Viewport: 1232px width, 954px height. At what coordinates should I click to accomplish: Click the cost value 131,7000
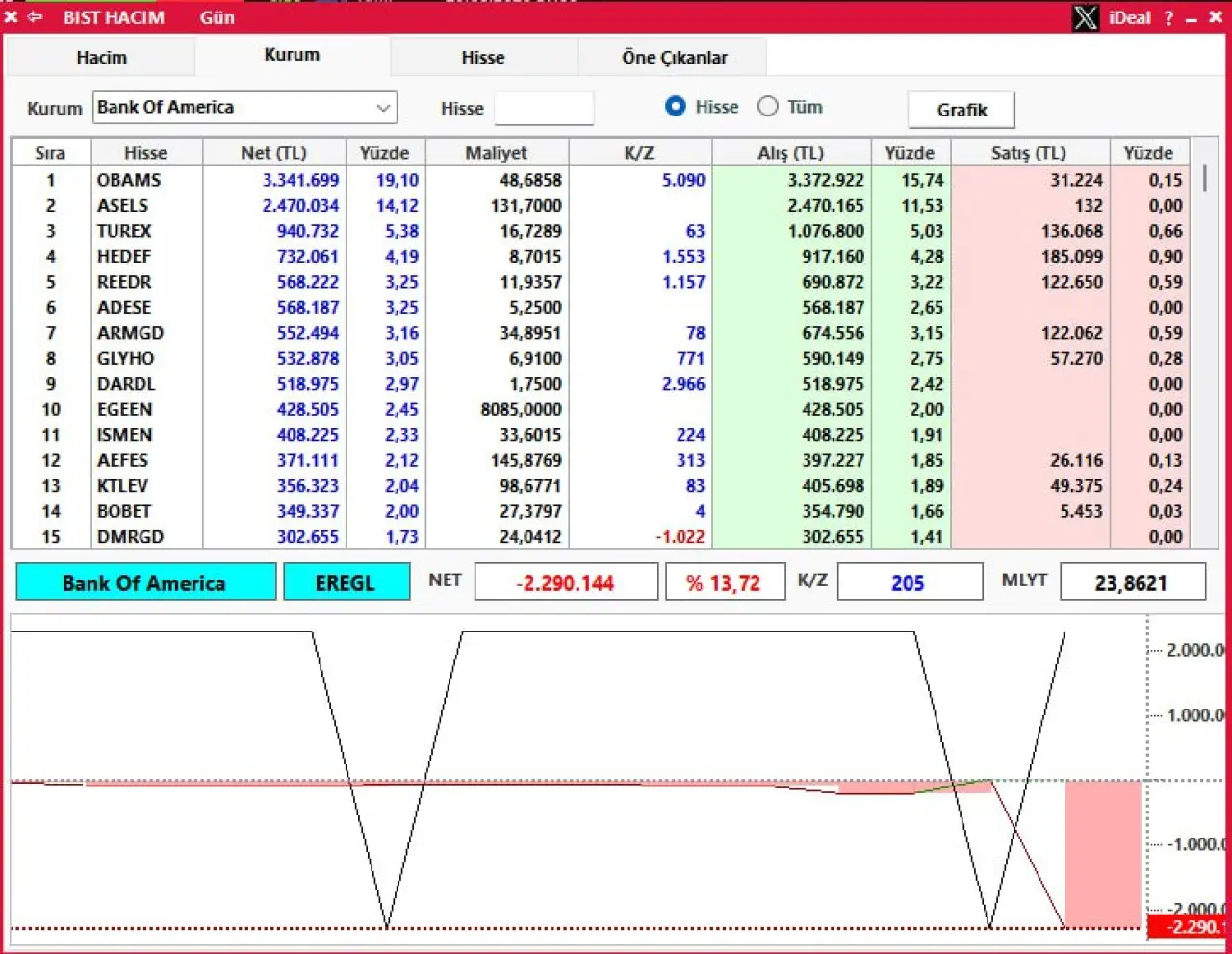point(526,205)
